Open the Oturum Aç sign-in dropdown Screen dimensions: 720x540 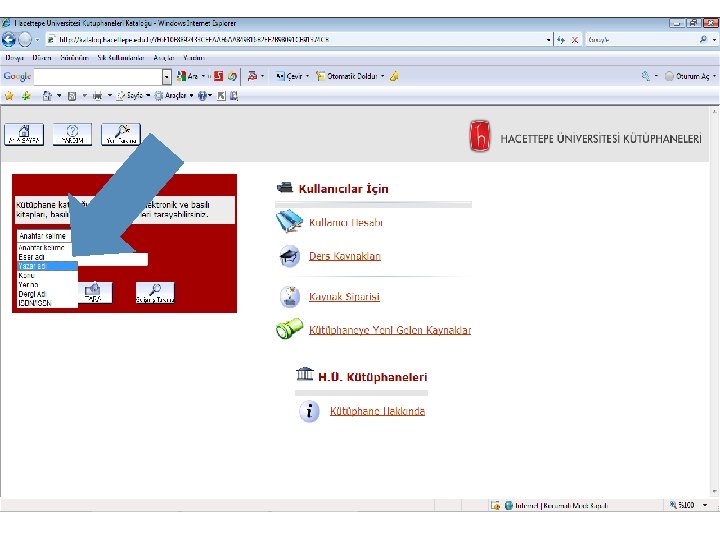coord(691,76)
